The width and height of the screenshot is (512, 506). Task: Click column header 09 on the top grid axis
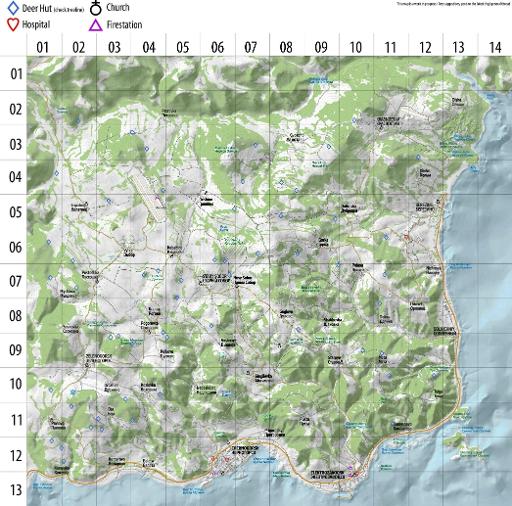tap(321, 47)
